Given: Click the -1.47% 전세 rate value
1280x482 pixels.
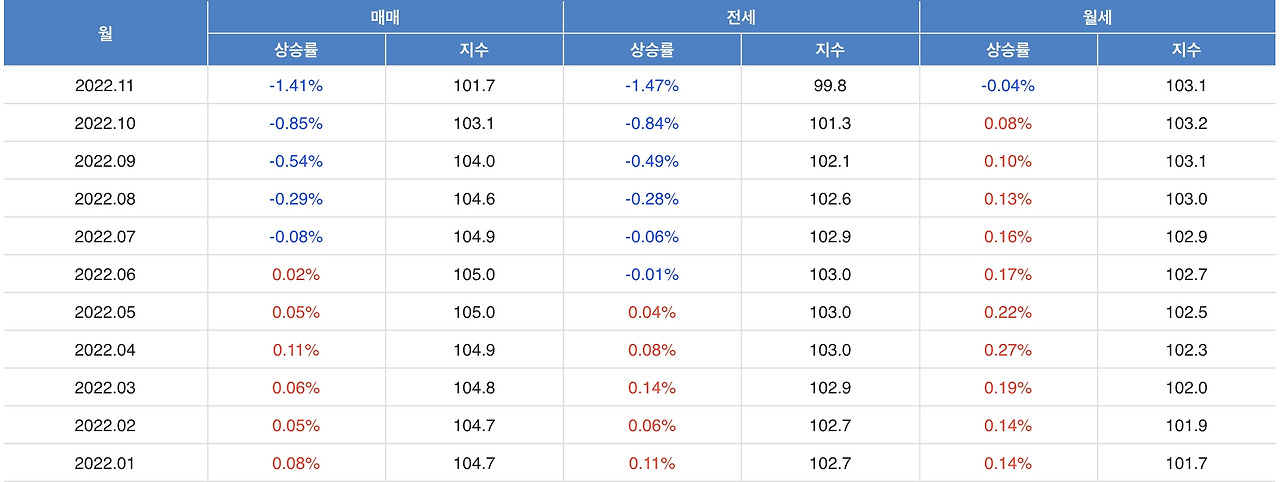Looking at the screenshot, I should [652, 86].
